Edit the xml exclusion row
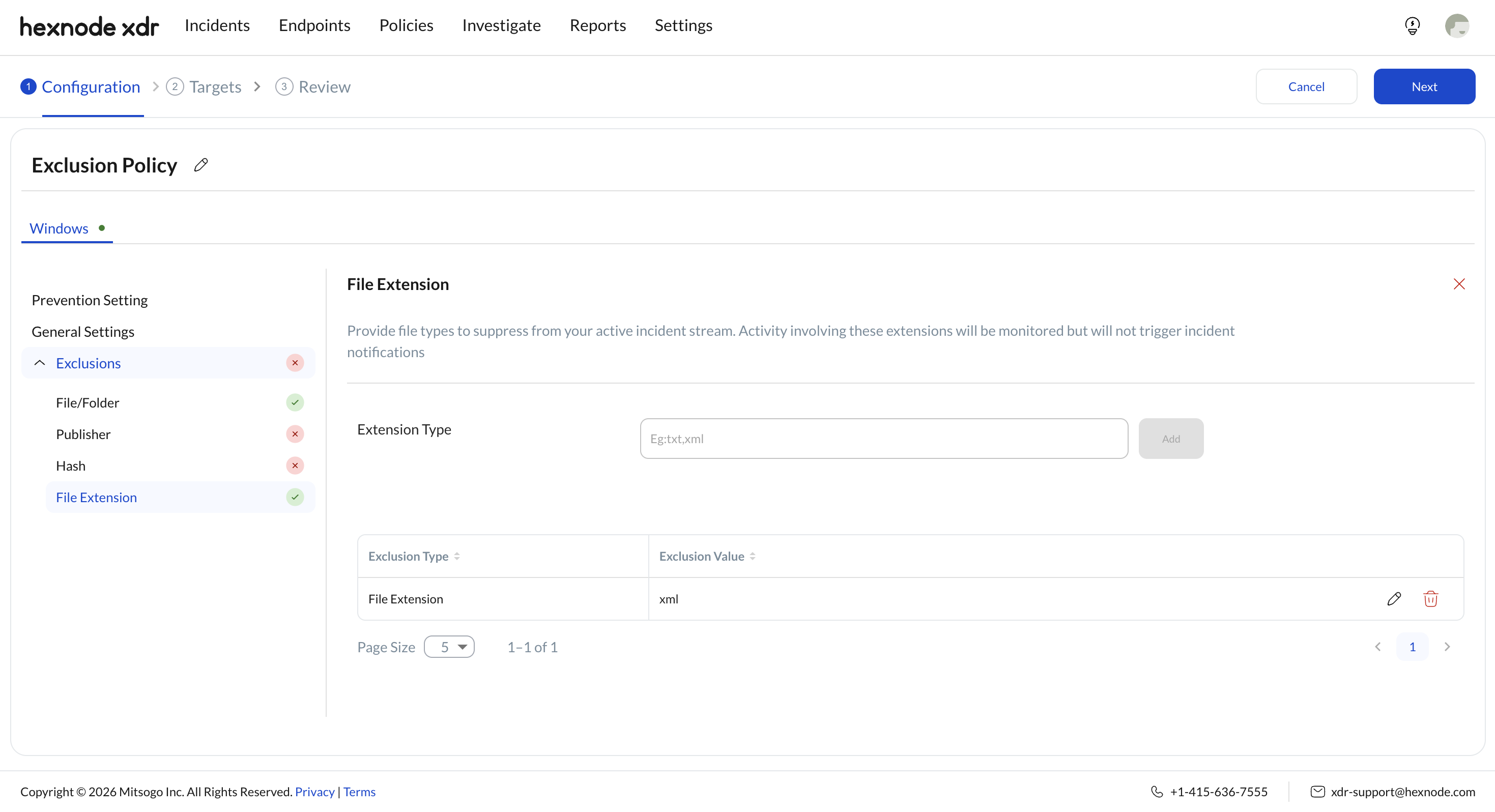Screen dimensions: 1495x812 point(1394,599)
